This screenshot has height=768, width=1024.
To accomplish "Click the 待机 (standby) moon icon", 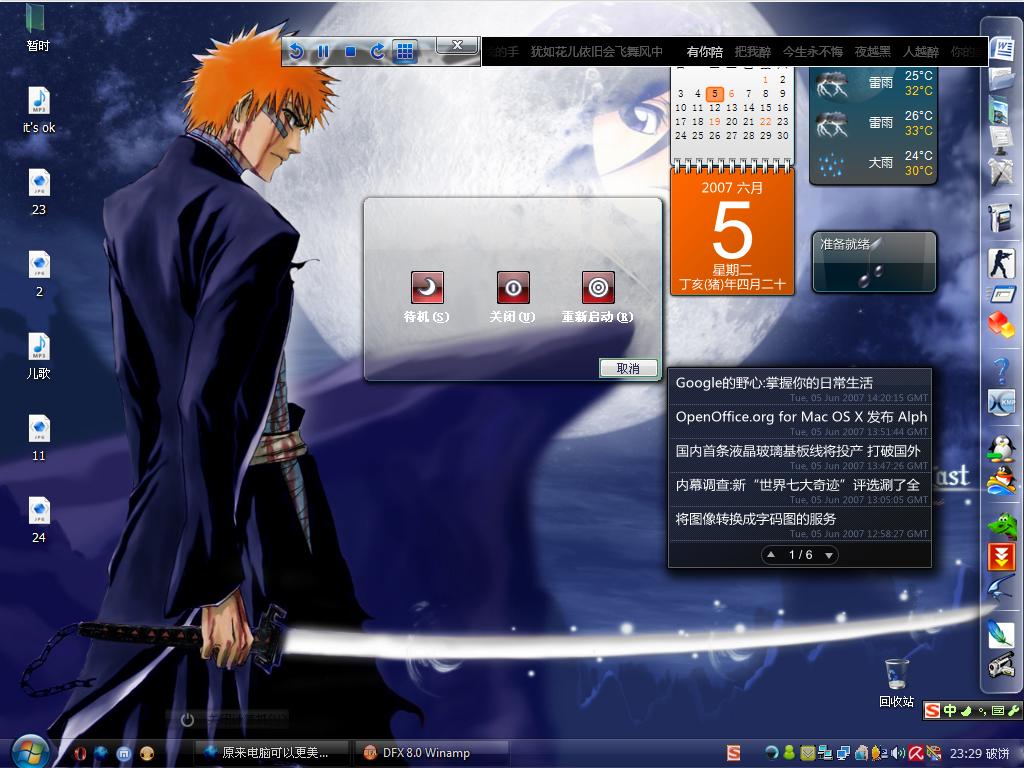I will 427,287.
